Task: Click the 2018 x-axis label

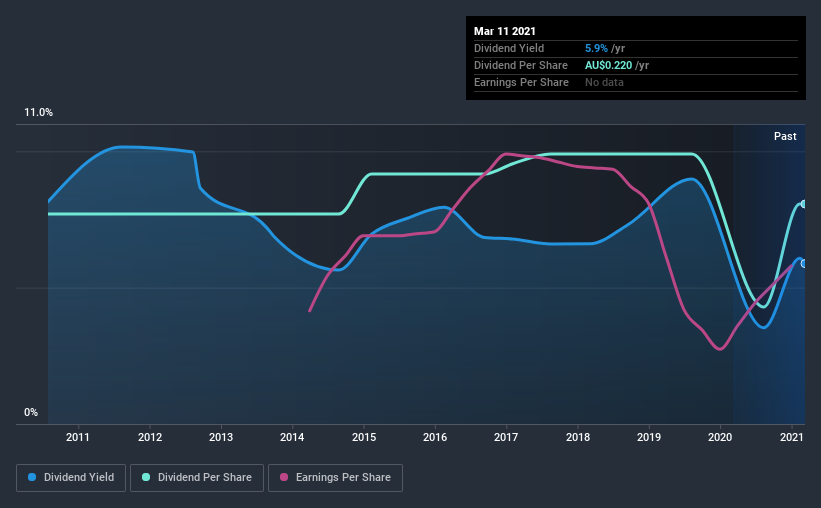Action: [578, 437]
